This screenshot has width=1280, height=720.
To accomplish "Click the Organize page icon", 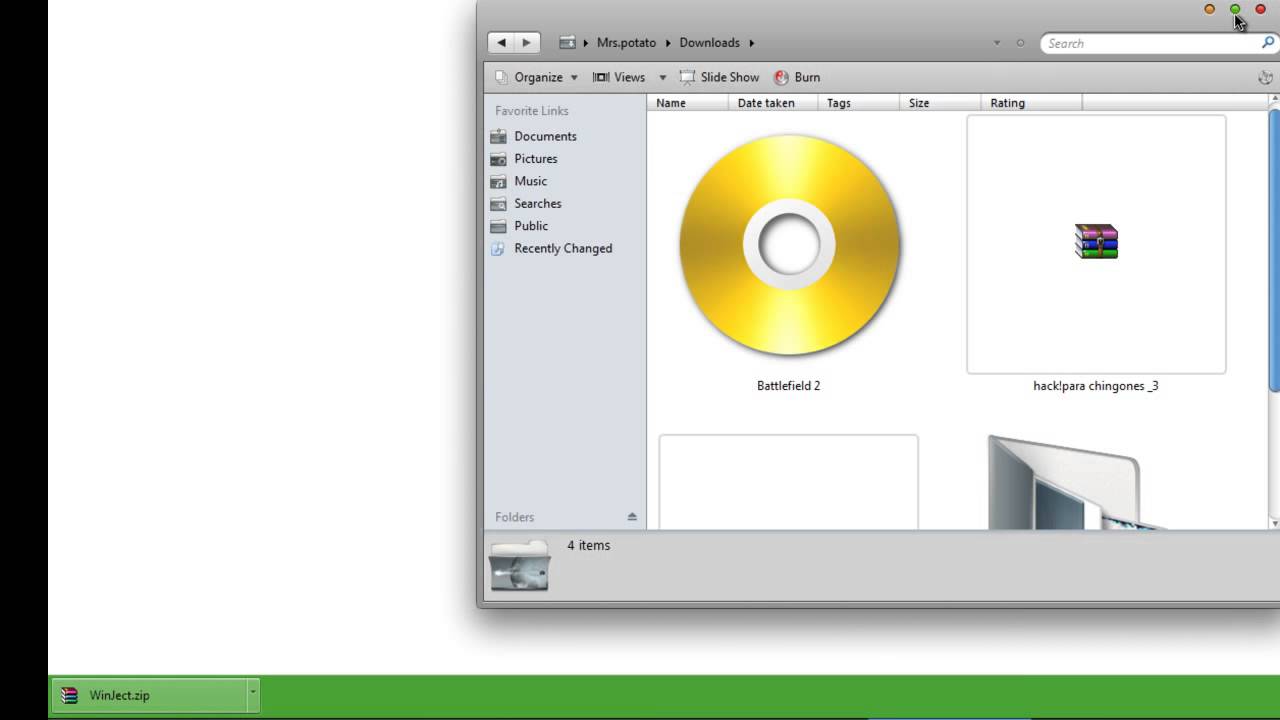I will [x=502, y=77].
